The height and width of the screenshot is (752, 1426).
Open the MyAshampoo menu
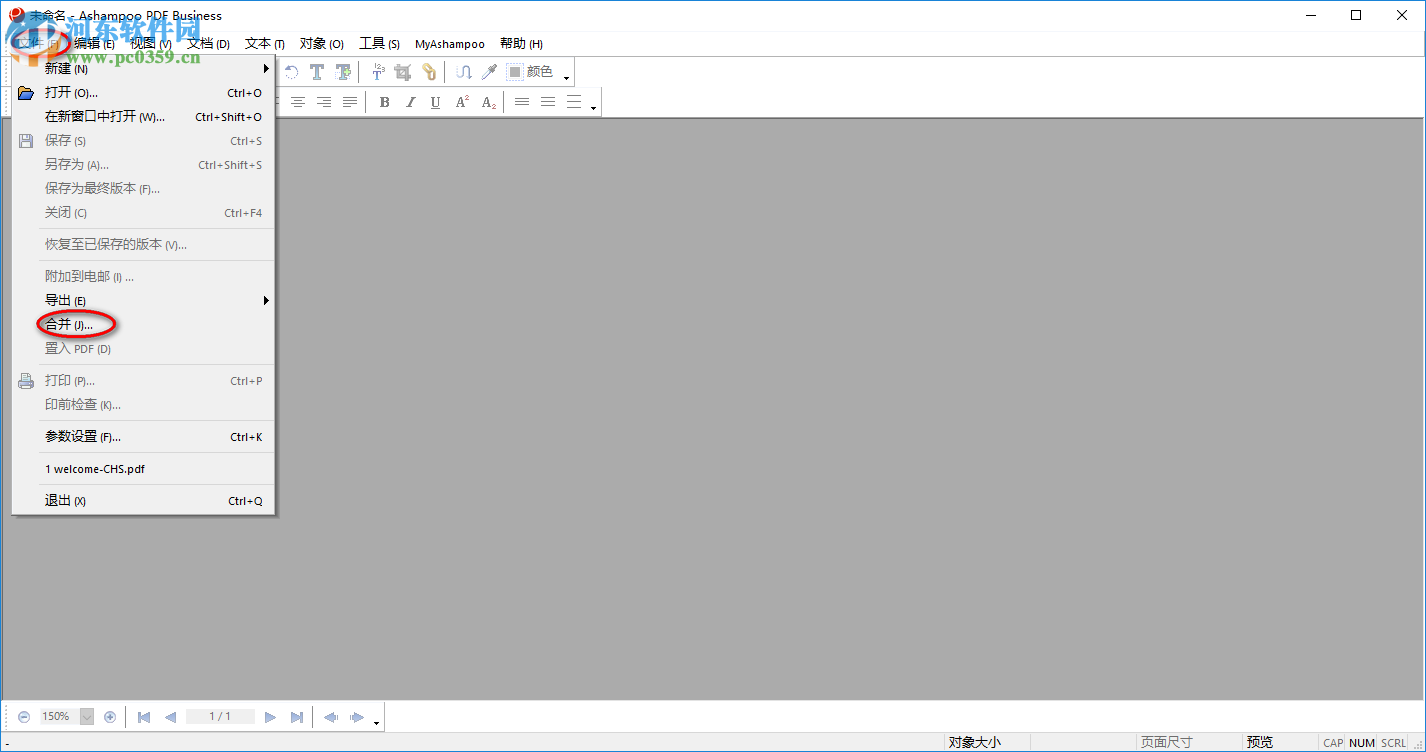tap(450, 44)
